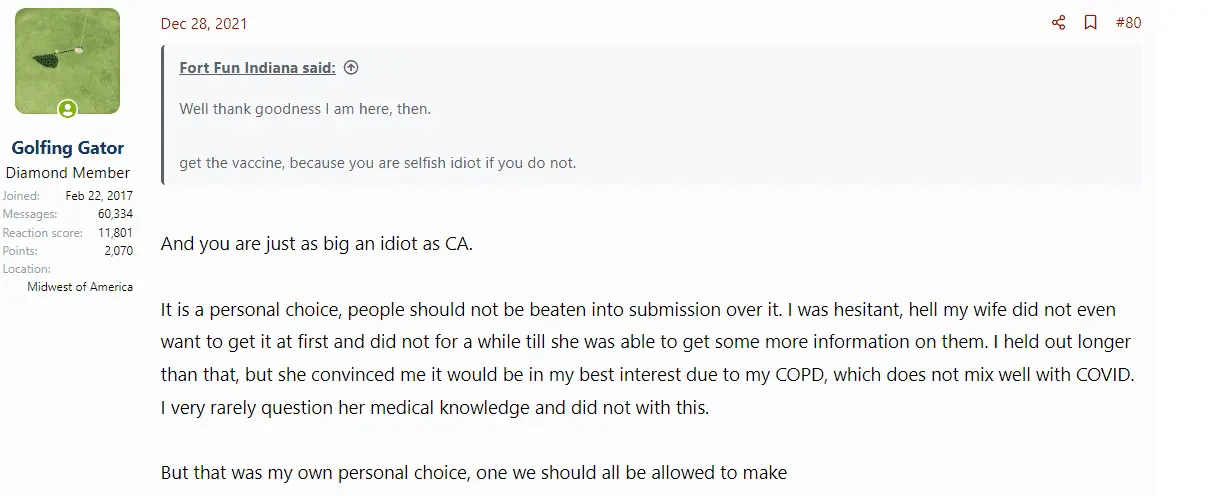Click the line "But that was my own personal choice"

pos(474,473)
